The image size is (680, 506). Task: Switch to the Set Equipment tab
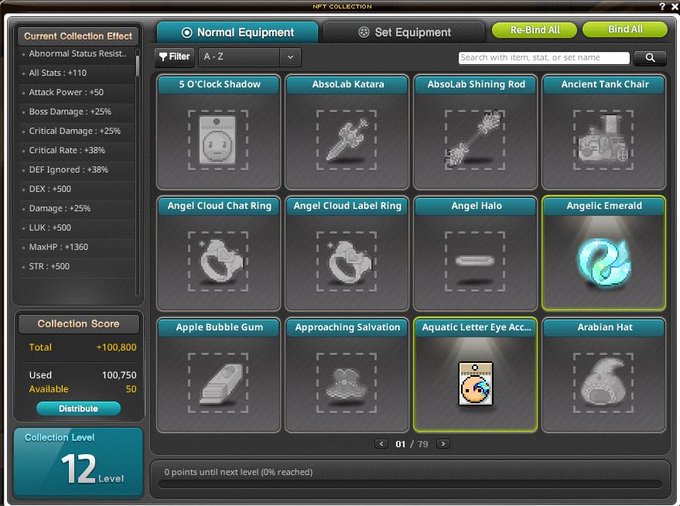[x=404, y=33]
